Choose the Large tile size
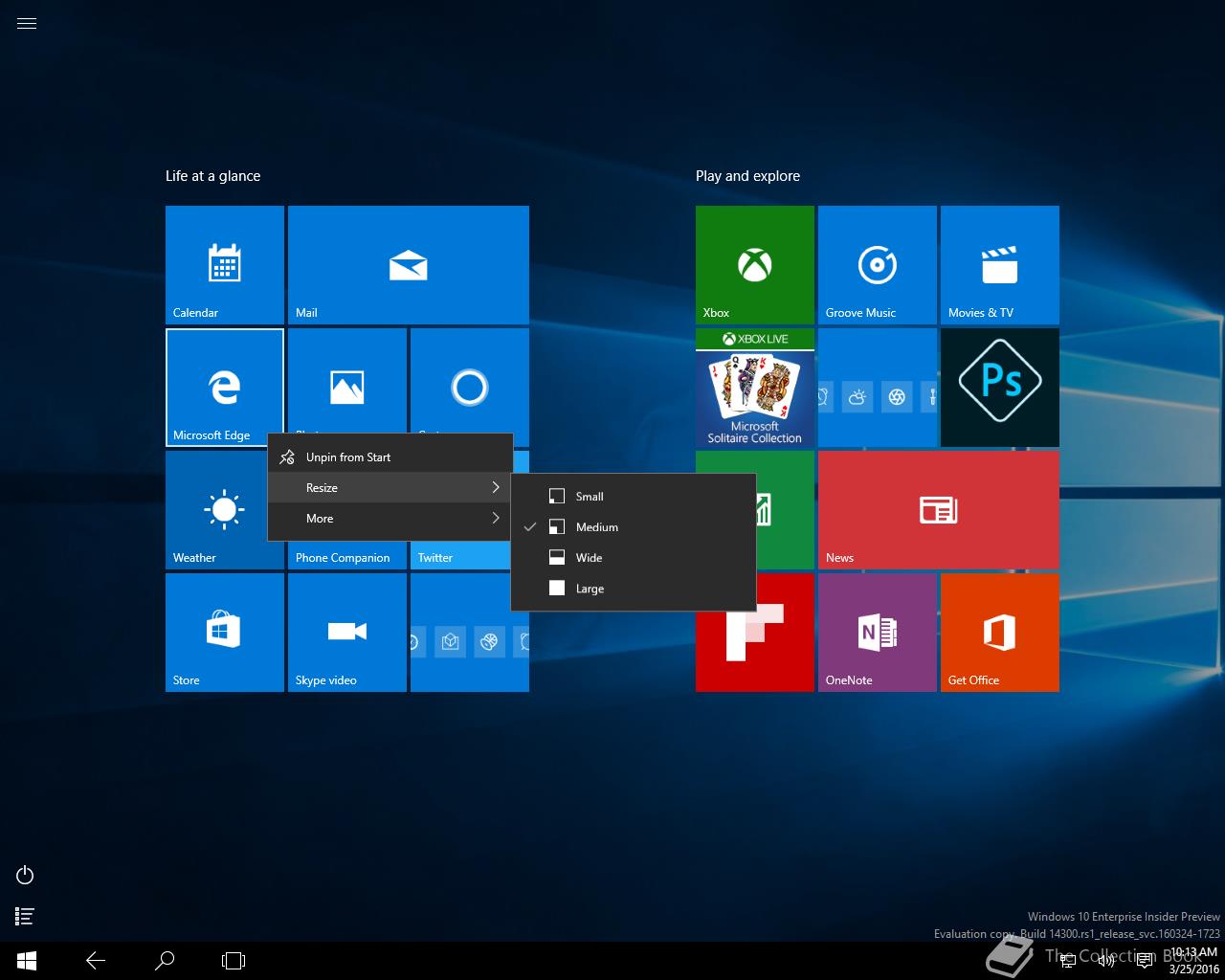Viewport: 1225px width, 980px height. coord(634,589)
